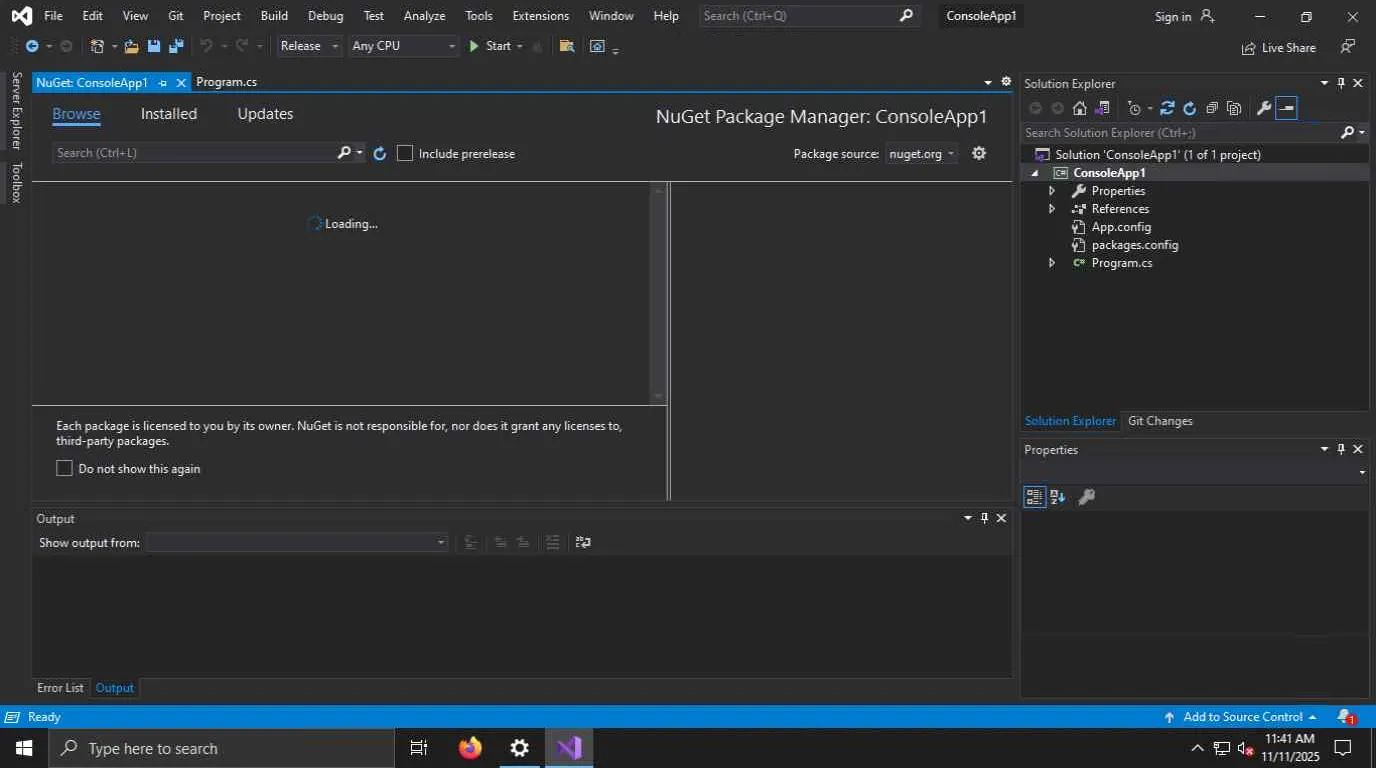
Task: Open the Build menu
Action: point(274,16)
